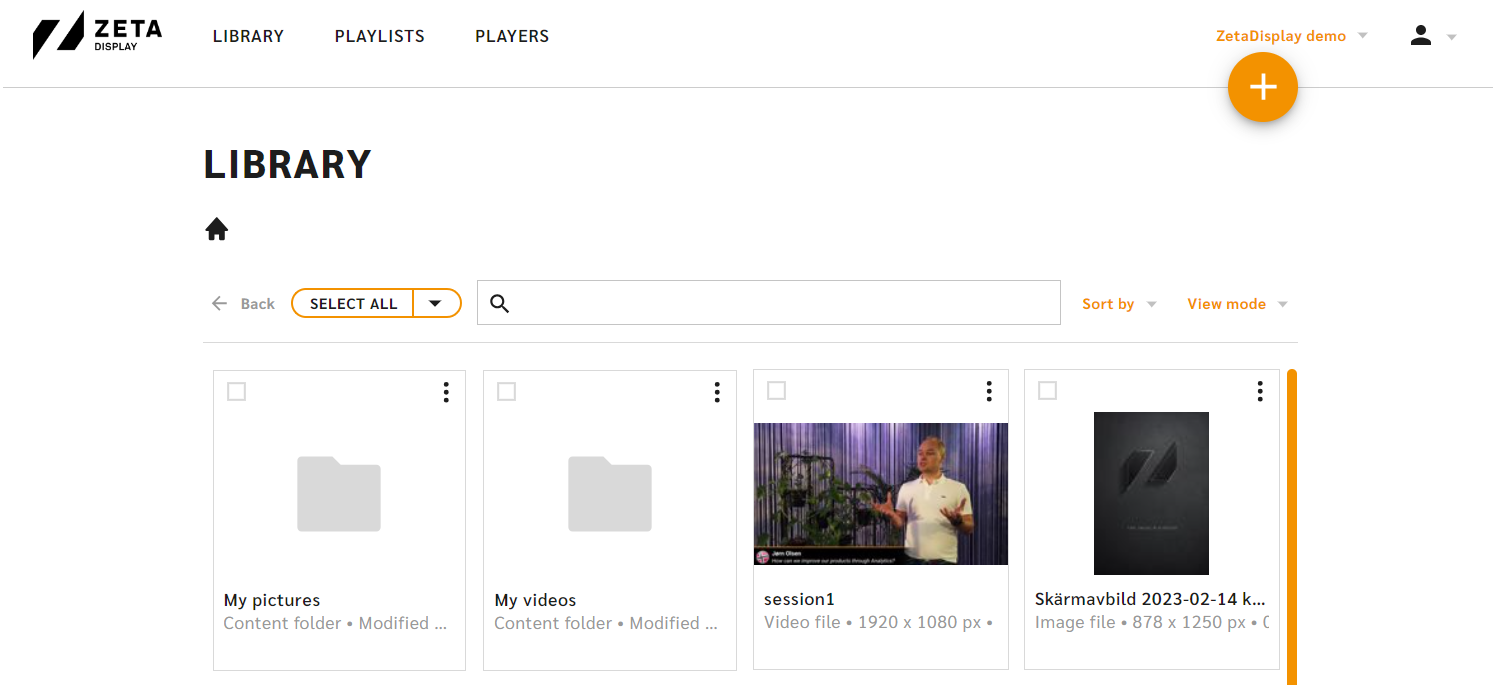Click the session1 video thumbnail
This screenshot has width=1493, height=685.
point(881,494)
